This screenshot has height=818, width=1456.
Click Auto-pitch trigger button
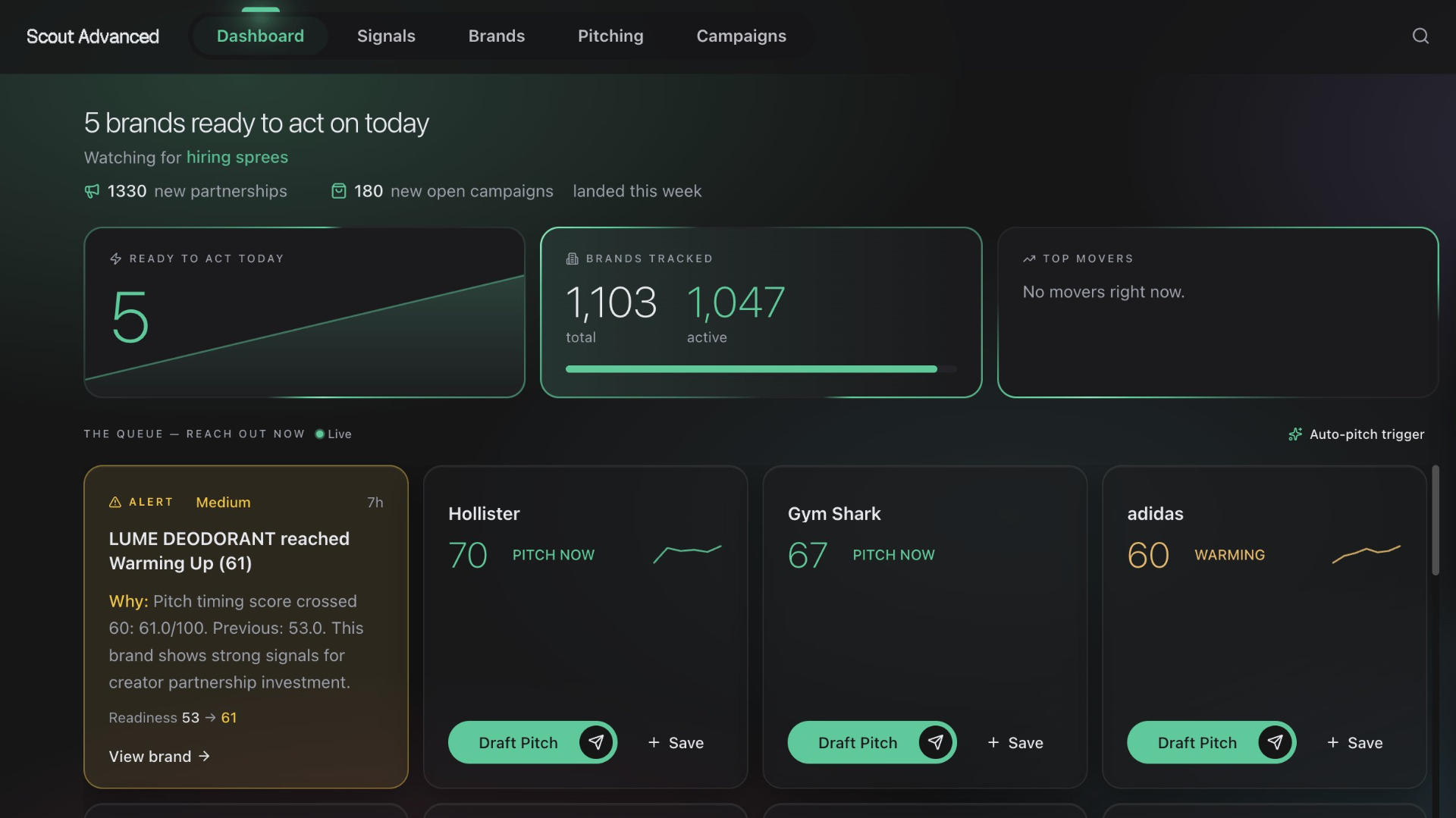click(1356, 434)
